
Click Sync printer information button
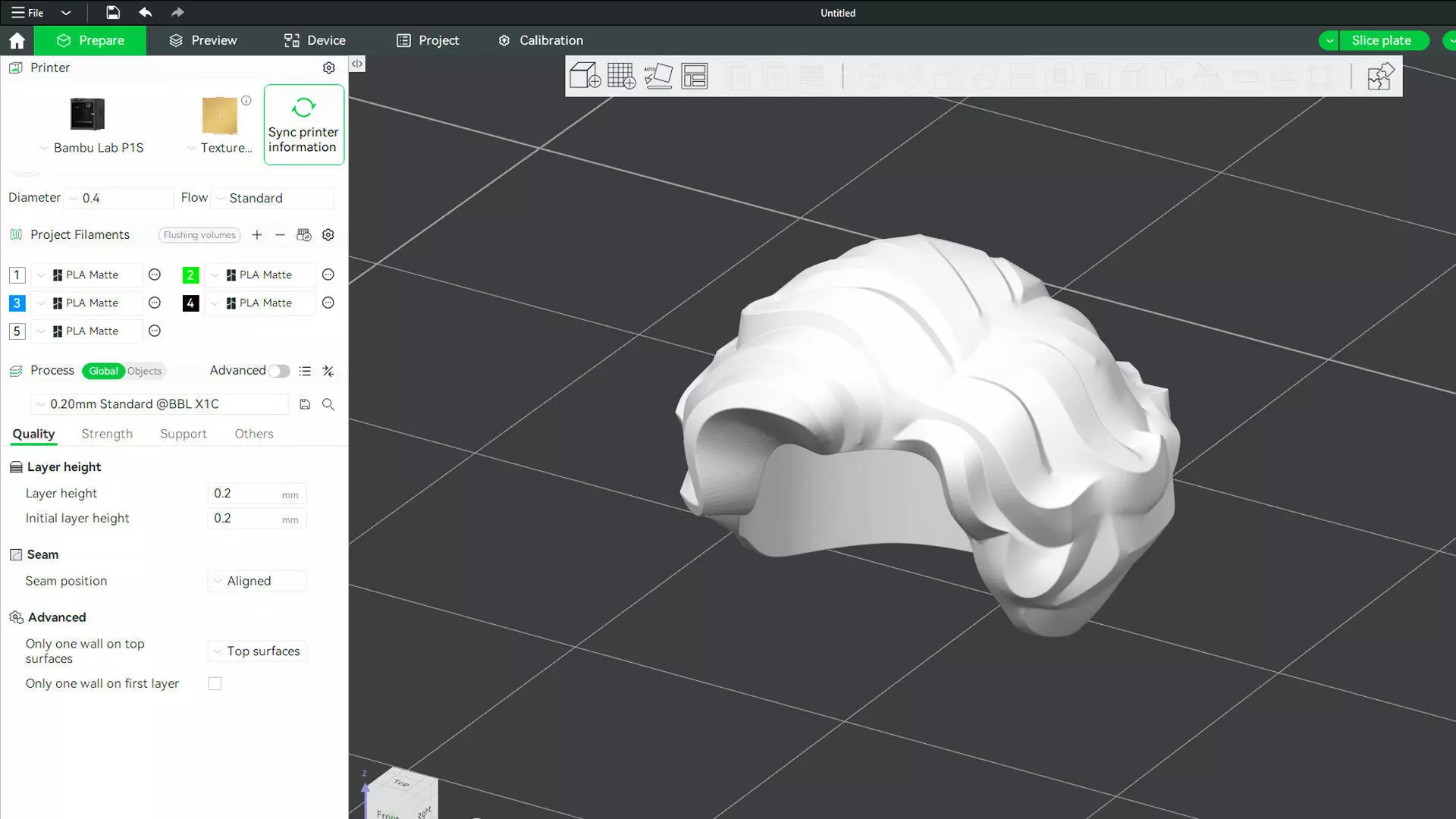(x=303, y=124)
